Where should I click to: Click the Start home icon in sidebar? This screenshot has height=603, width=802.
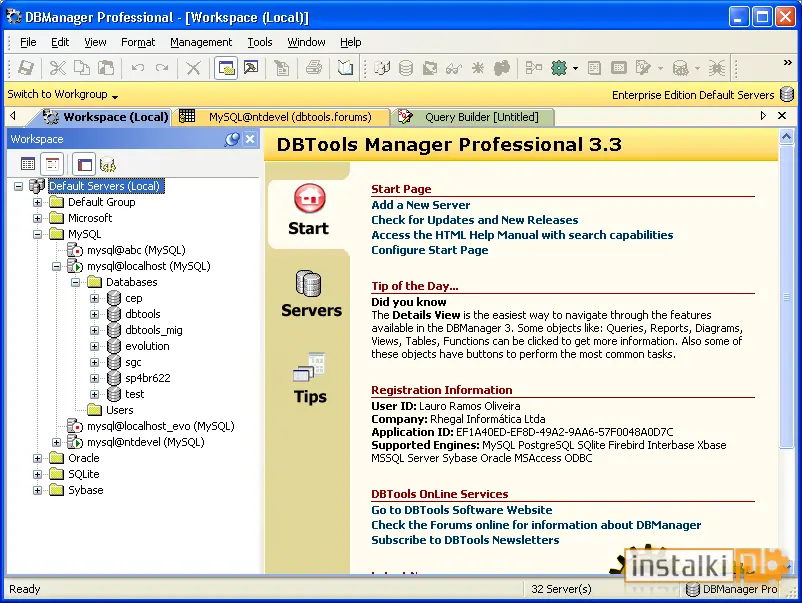click(309, 198)
